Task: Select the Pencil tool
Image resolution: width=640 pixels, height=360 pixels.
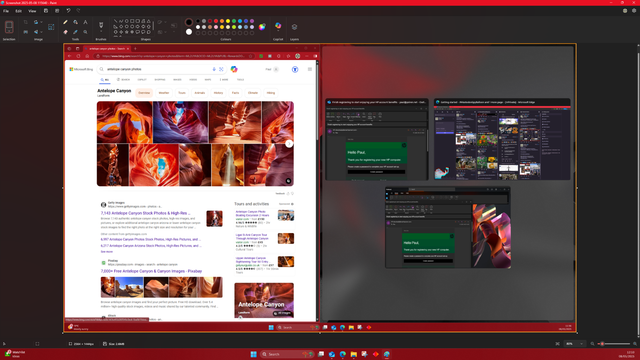Action: [65, 22]
